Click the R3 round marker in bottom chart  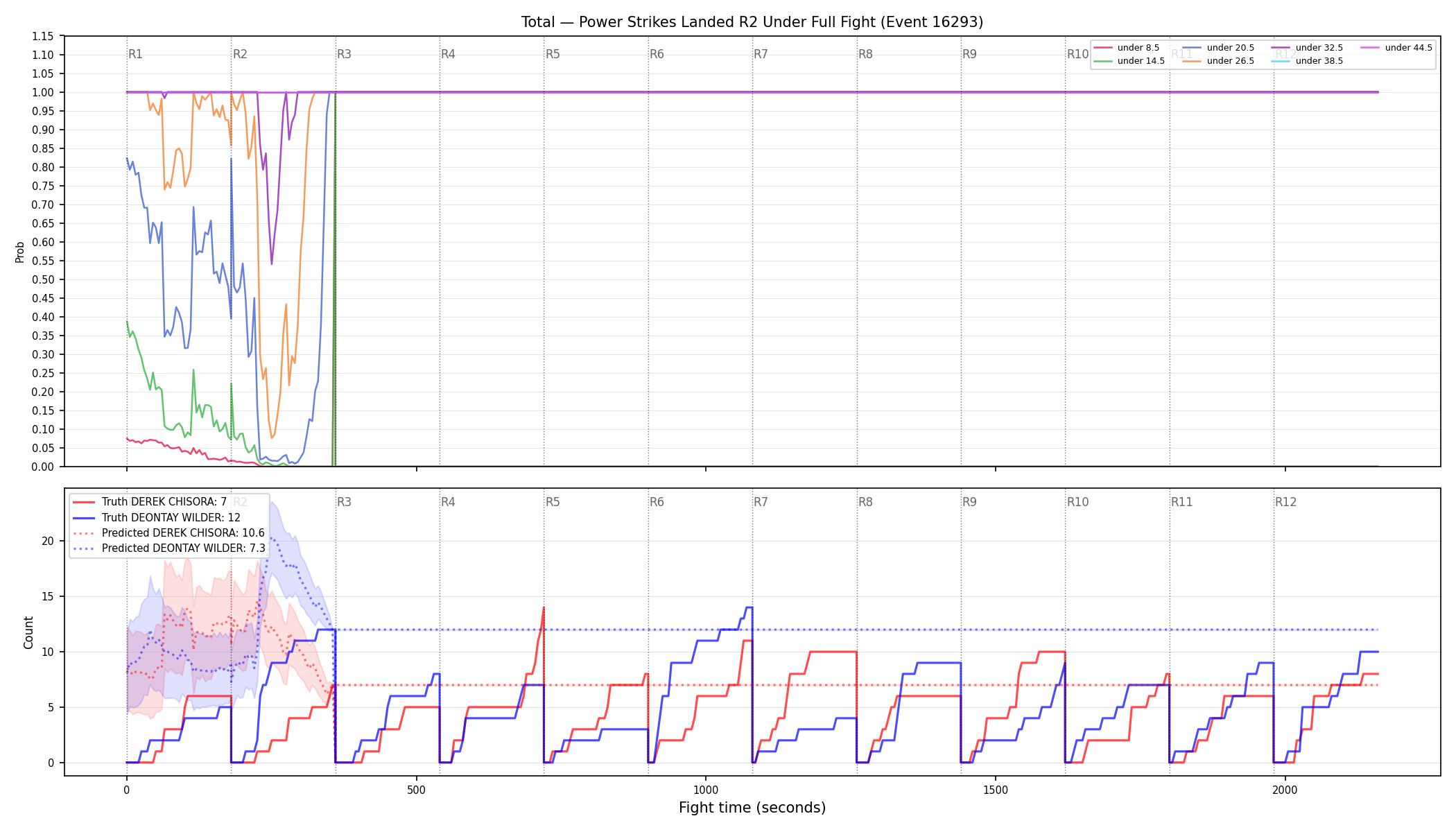point(345,502)
